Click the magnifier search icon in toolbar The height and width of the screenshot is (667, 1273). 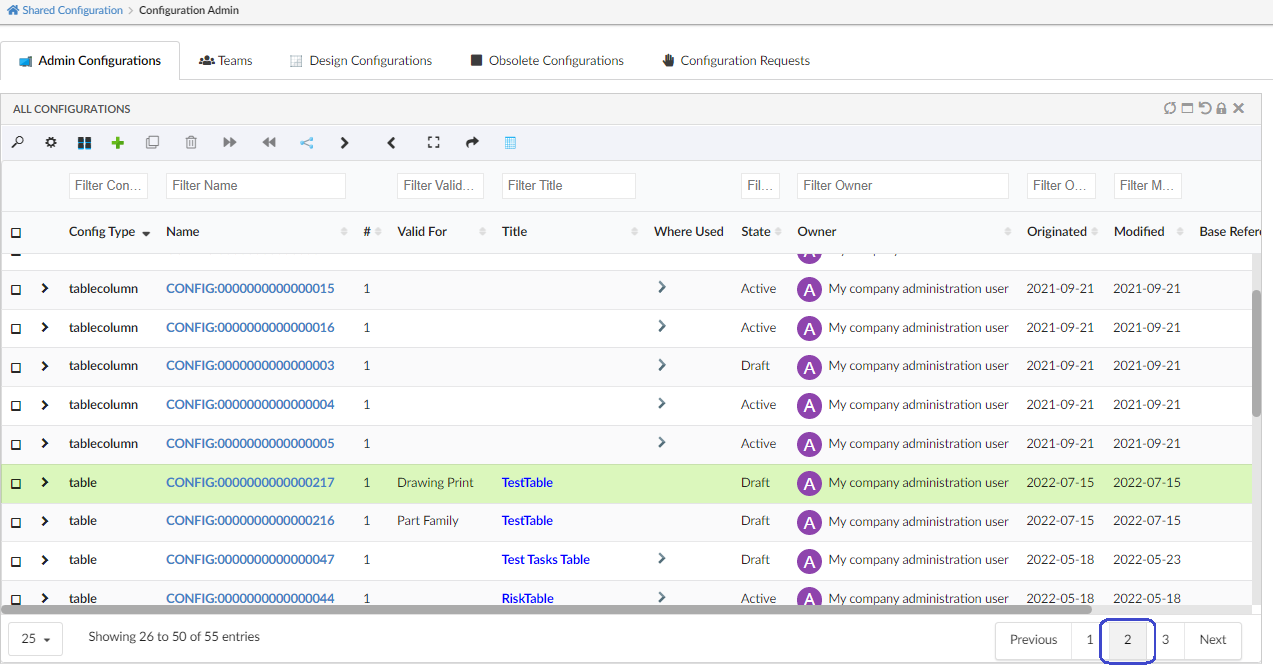click(x=18, y=143)
